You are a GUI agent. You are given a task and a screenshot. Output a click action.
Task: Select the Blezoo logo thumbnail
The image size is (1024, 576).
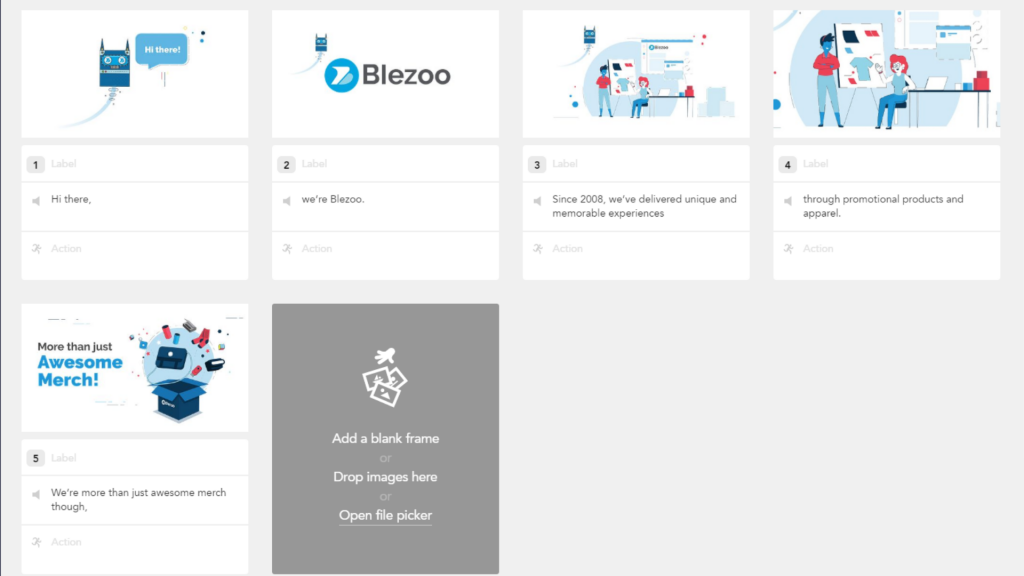385,74
